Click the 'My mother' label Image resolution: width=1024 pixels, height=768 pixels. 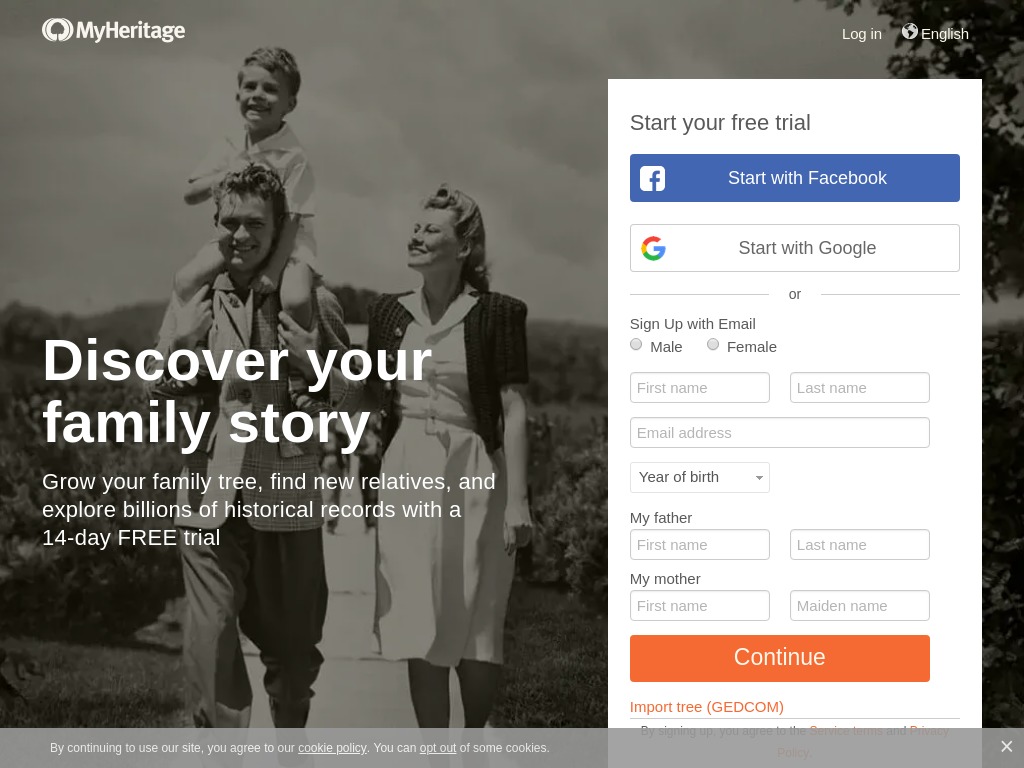tap(665, 579)
